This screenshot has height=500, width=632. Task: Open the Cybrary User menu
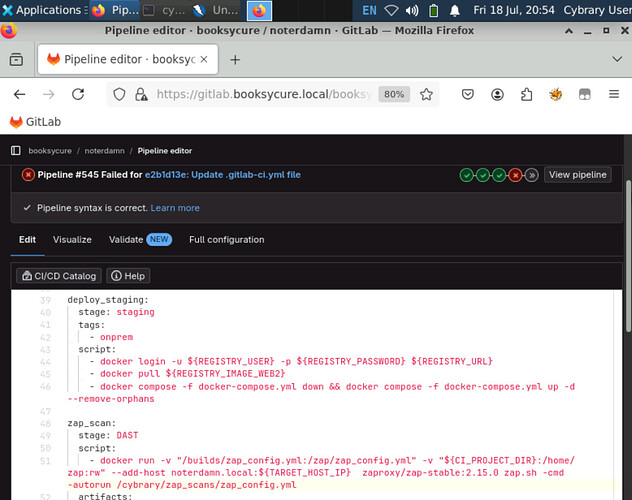tap(597, 10)
